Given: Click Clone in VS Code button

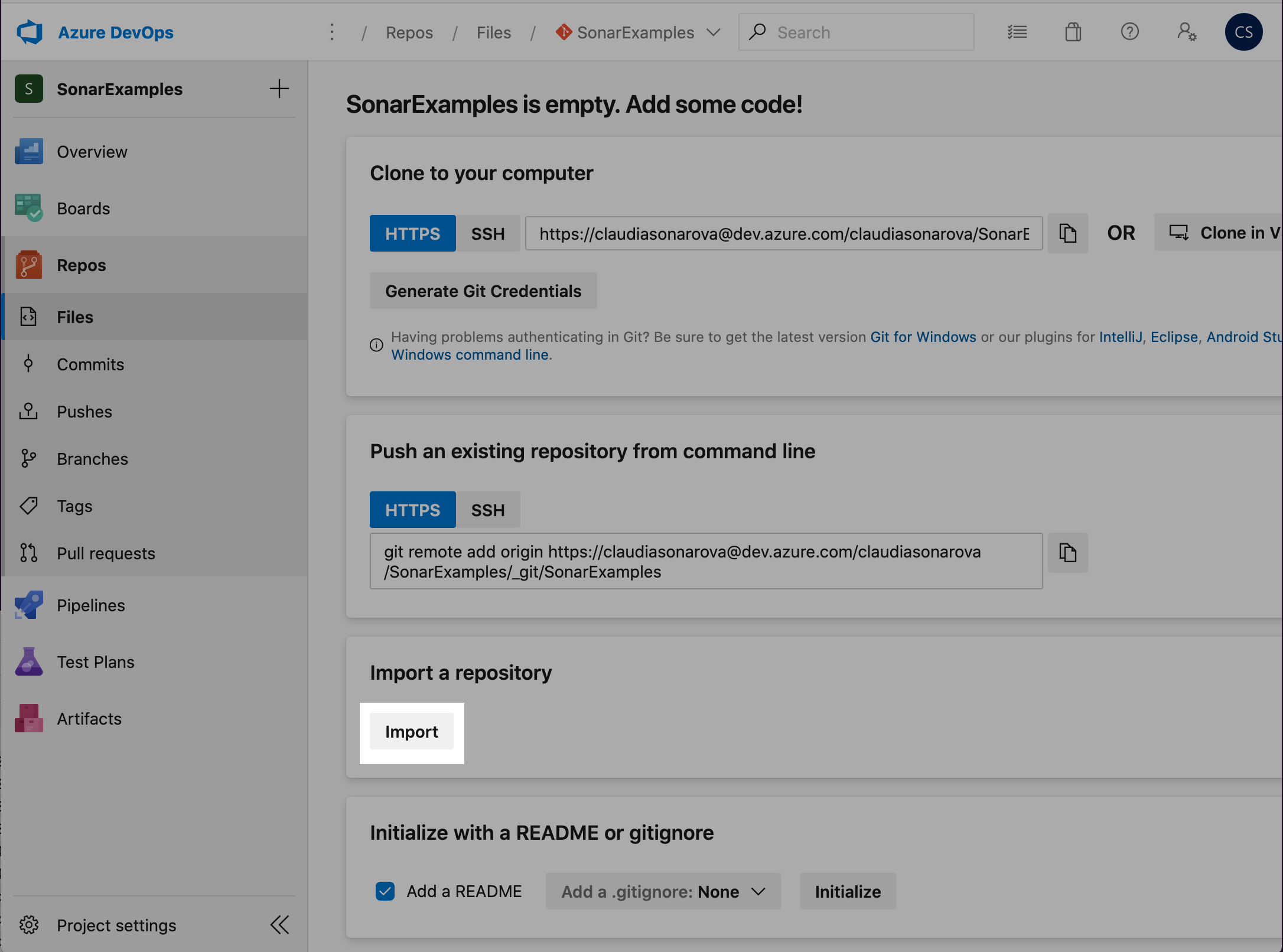Looking at the screenshot, I should 1219,233.
